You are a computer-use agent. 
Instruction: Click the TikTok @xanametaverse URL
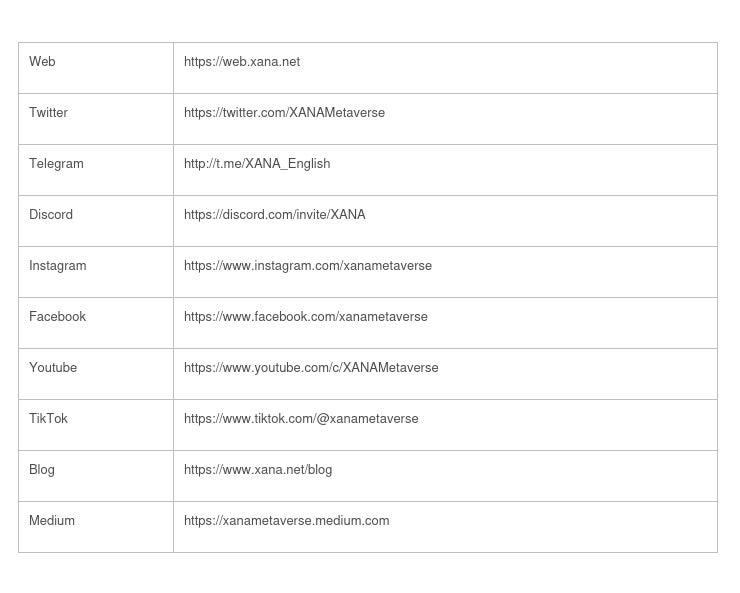[301, 419]
